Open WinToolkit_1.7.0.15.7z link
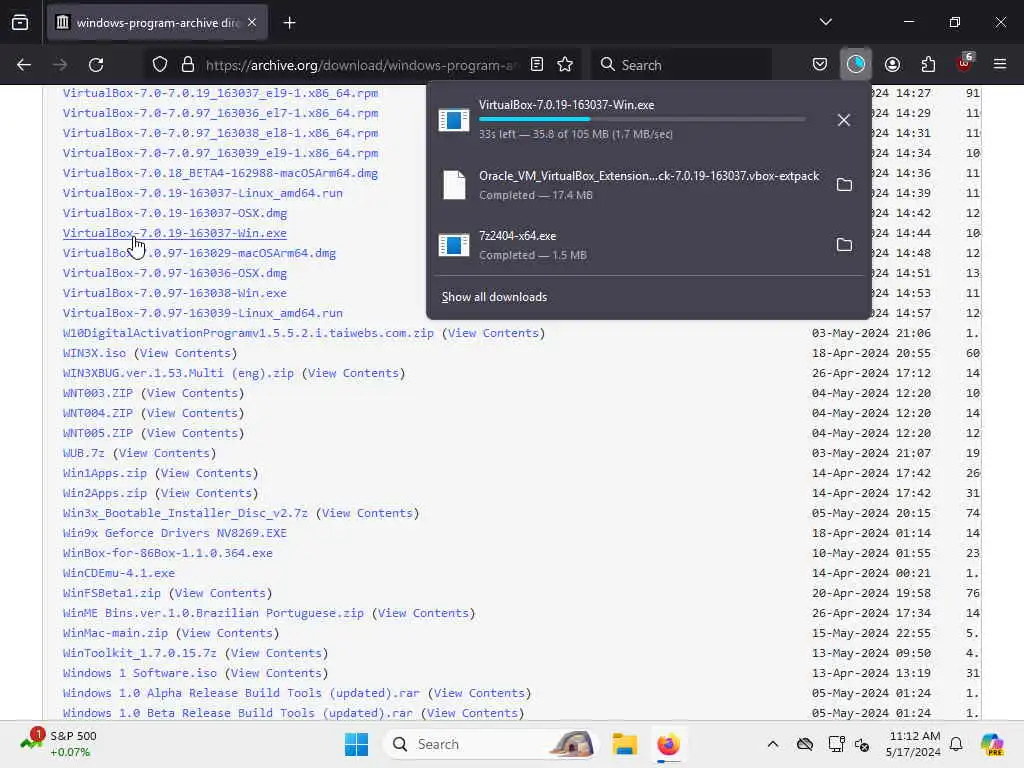 pyautogui.click(x=139, y=653)
